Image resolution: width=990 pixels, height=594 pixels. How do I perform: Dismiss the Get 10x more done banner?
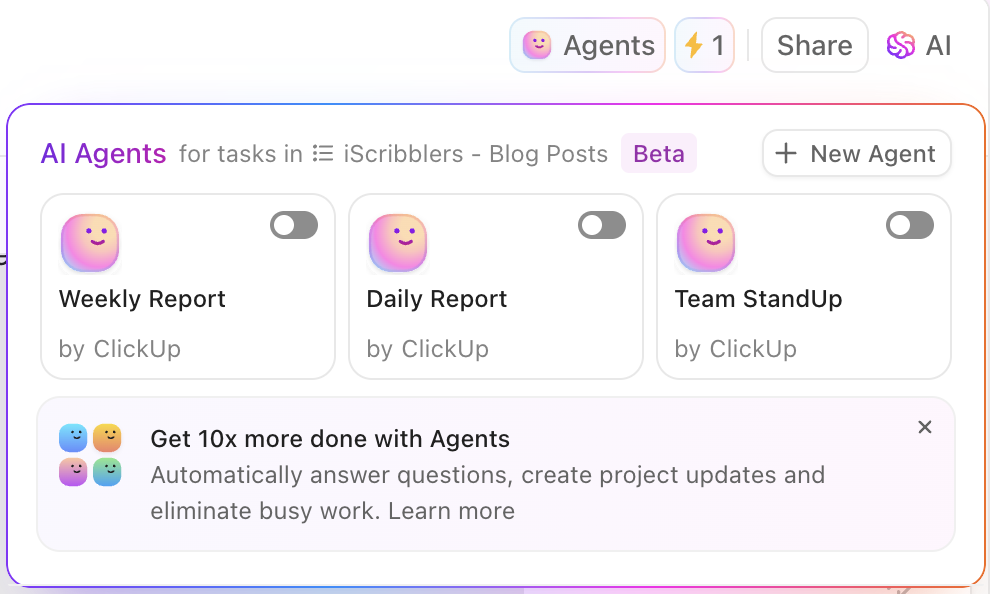coord(925,427)
